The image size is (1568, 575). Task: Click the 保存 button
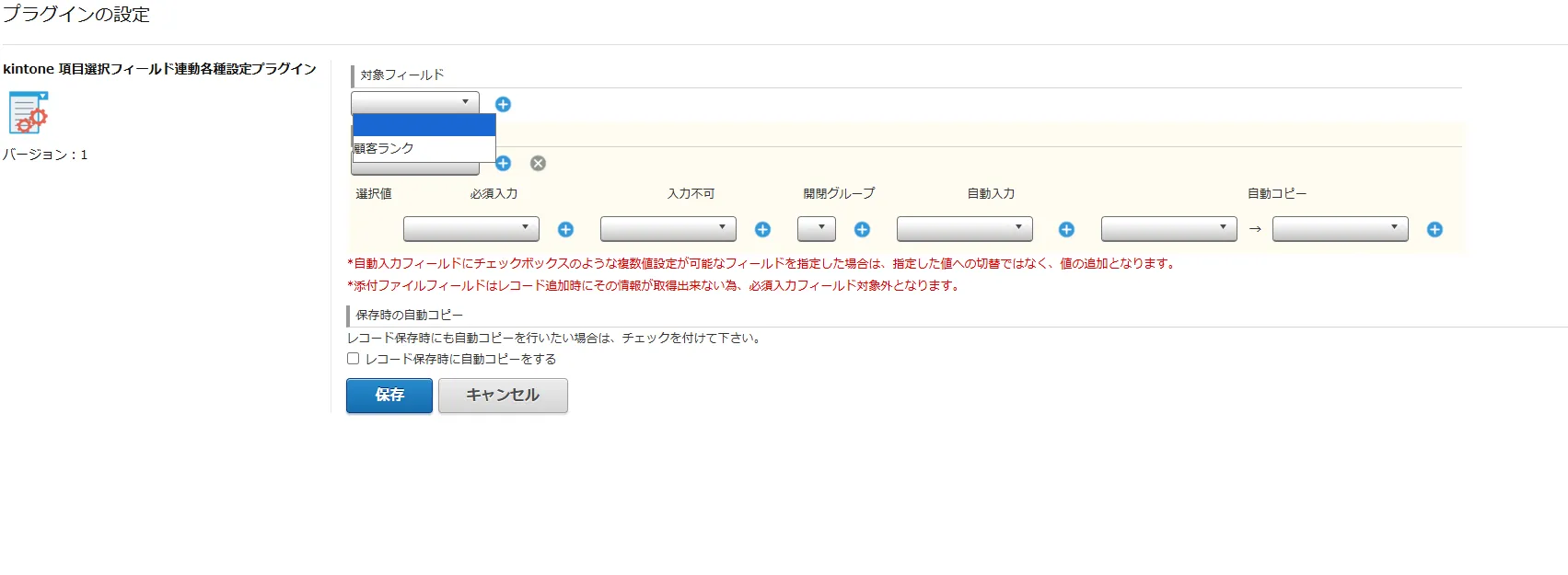(389, 395)
